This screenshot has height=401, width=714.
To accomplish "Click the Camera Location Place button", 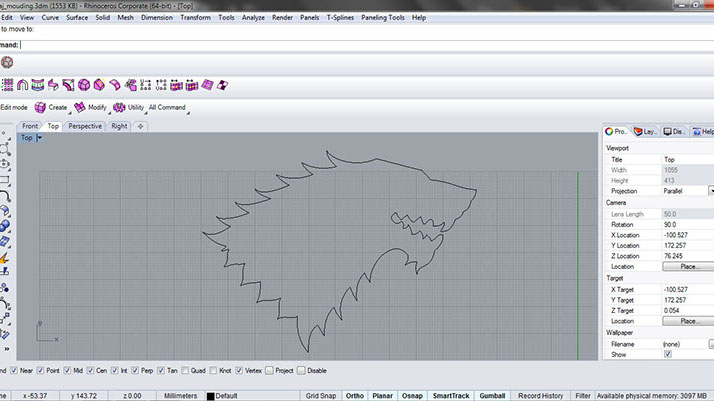I will (688, 266).
